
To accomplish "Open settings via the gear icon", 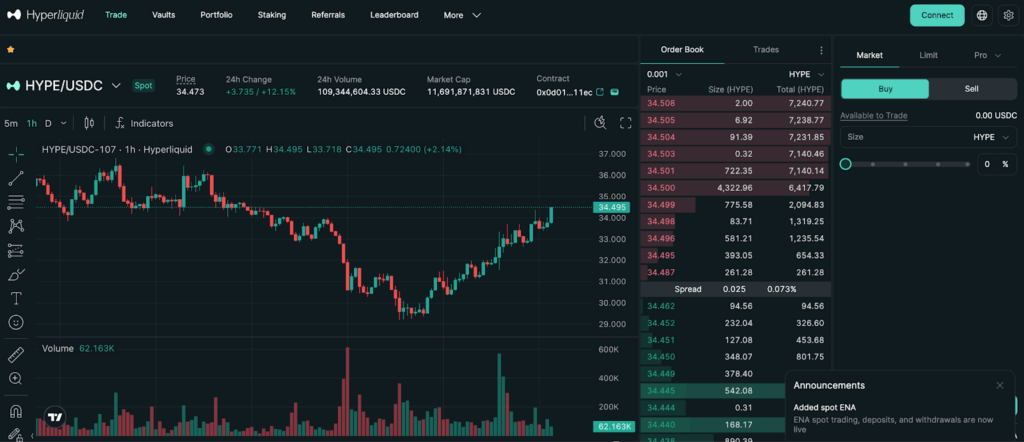I will 1007,15.
